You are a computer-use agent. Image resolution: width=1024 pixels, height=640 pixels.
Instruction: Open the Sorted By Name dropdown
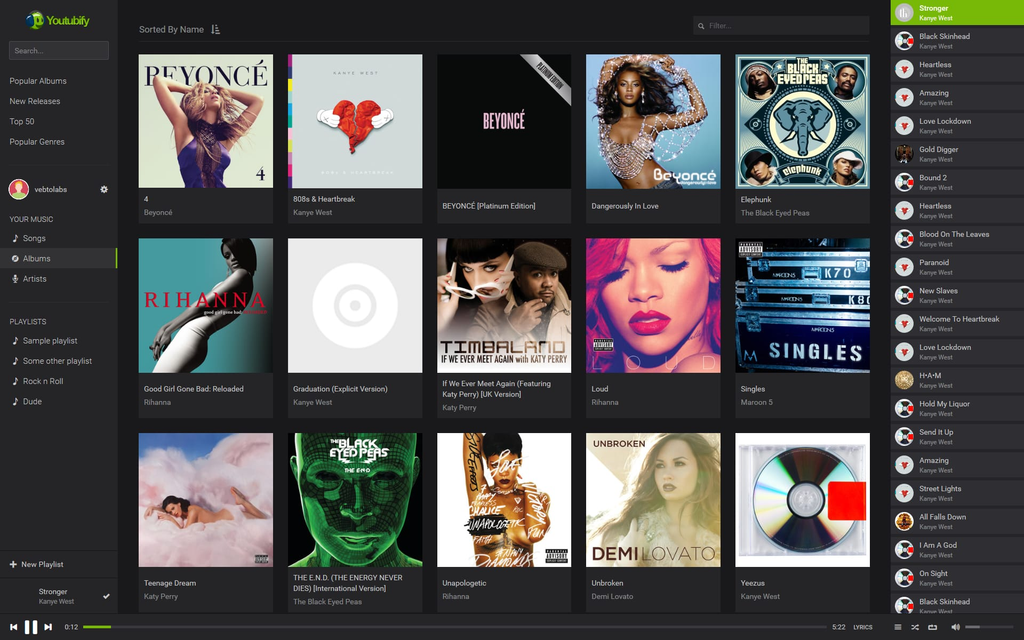(171, 29)
